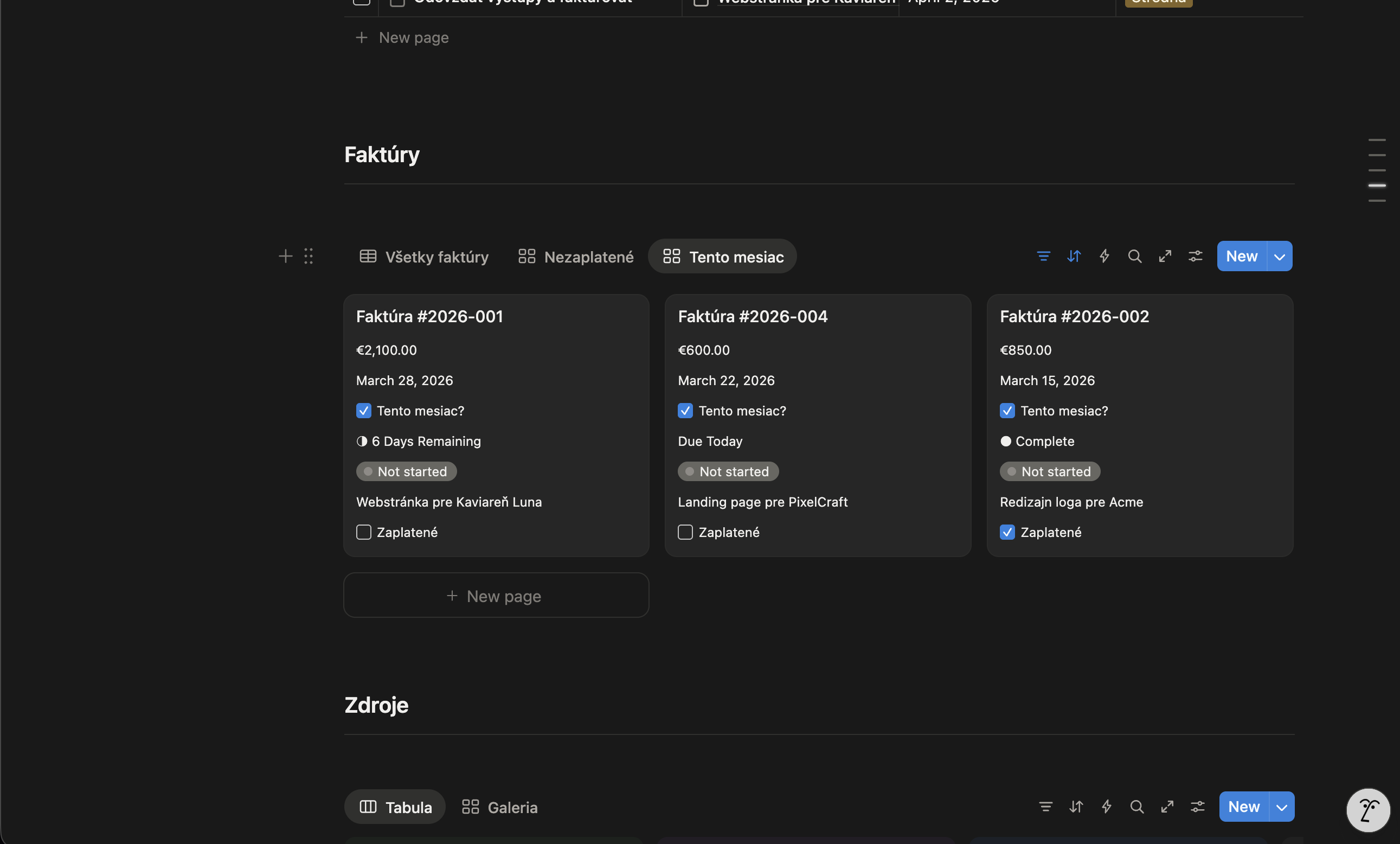Open the Notion AI assistant button

click(x=1367, y=810)
